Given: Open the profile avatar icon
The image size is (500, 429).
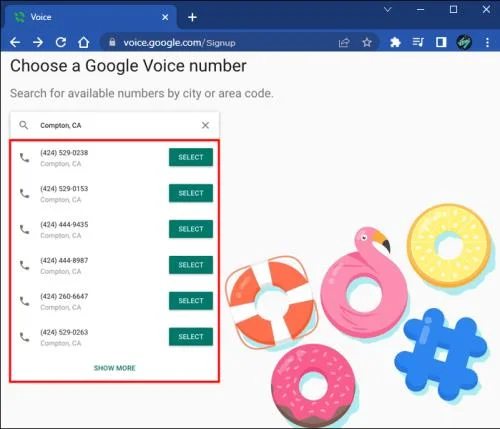Looking at the screenshot, I should click(x=464, y=42).
